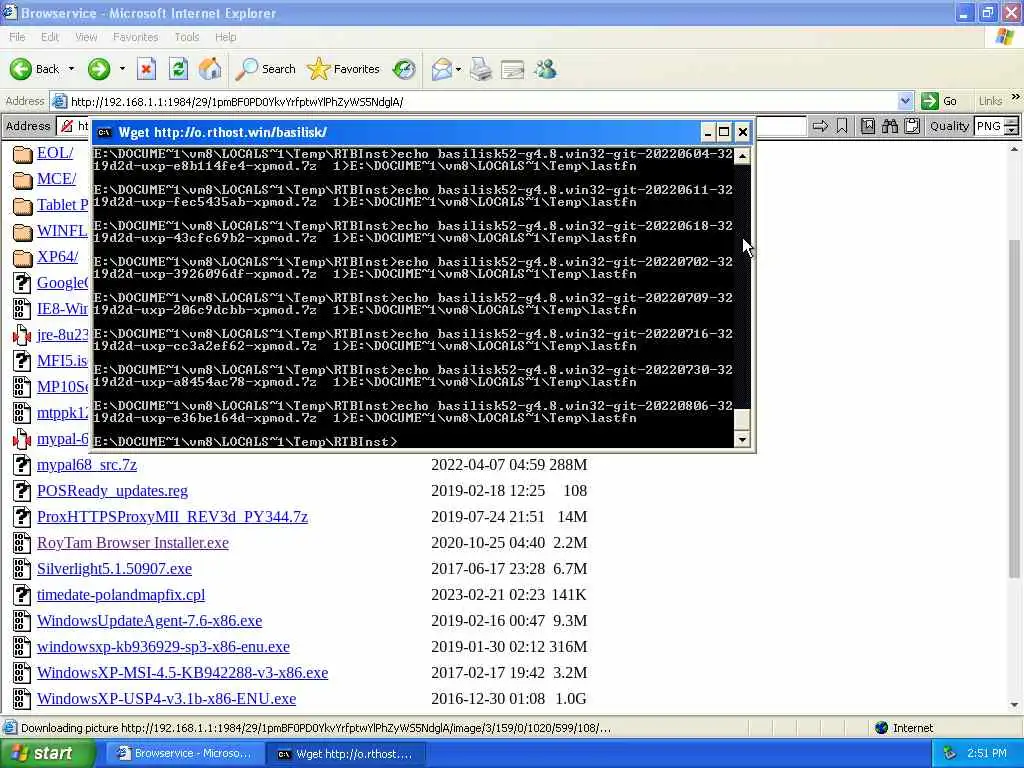Image resolution: width=1024 pixels, height=768 pixels.
Task: Stop page loading with the red X icon
Action: (146, 69)
